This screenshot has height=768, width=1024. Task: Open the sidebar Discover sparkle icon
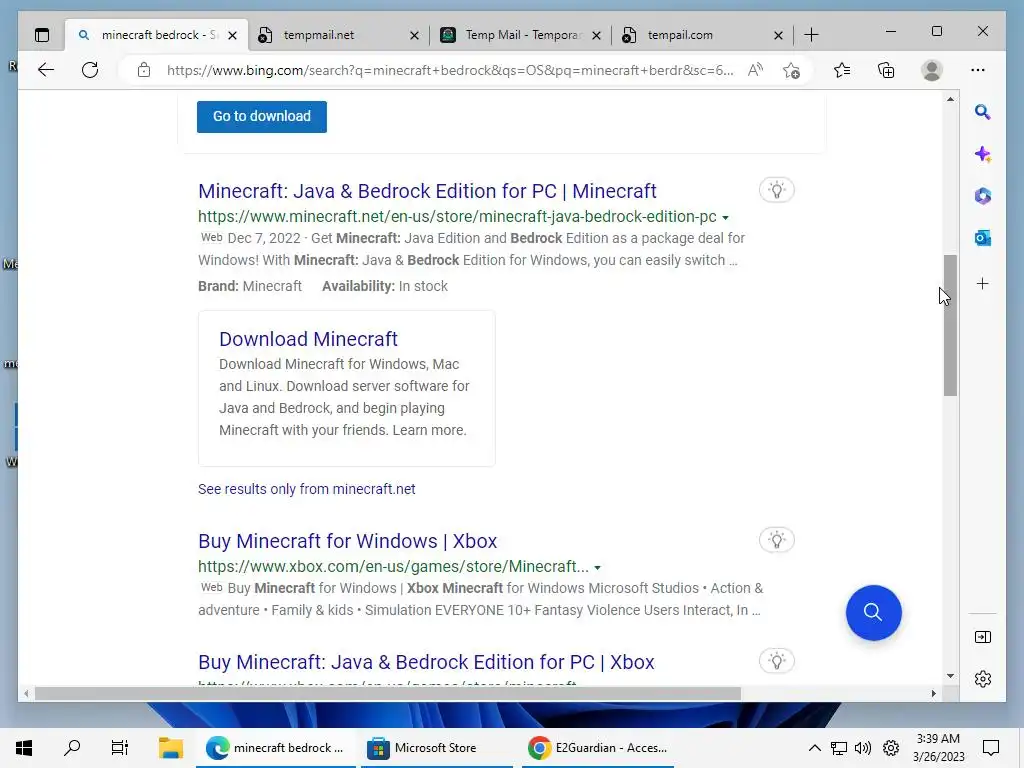pyautogui.click(x=982, y=155)
